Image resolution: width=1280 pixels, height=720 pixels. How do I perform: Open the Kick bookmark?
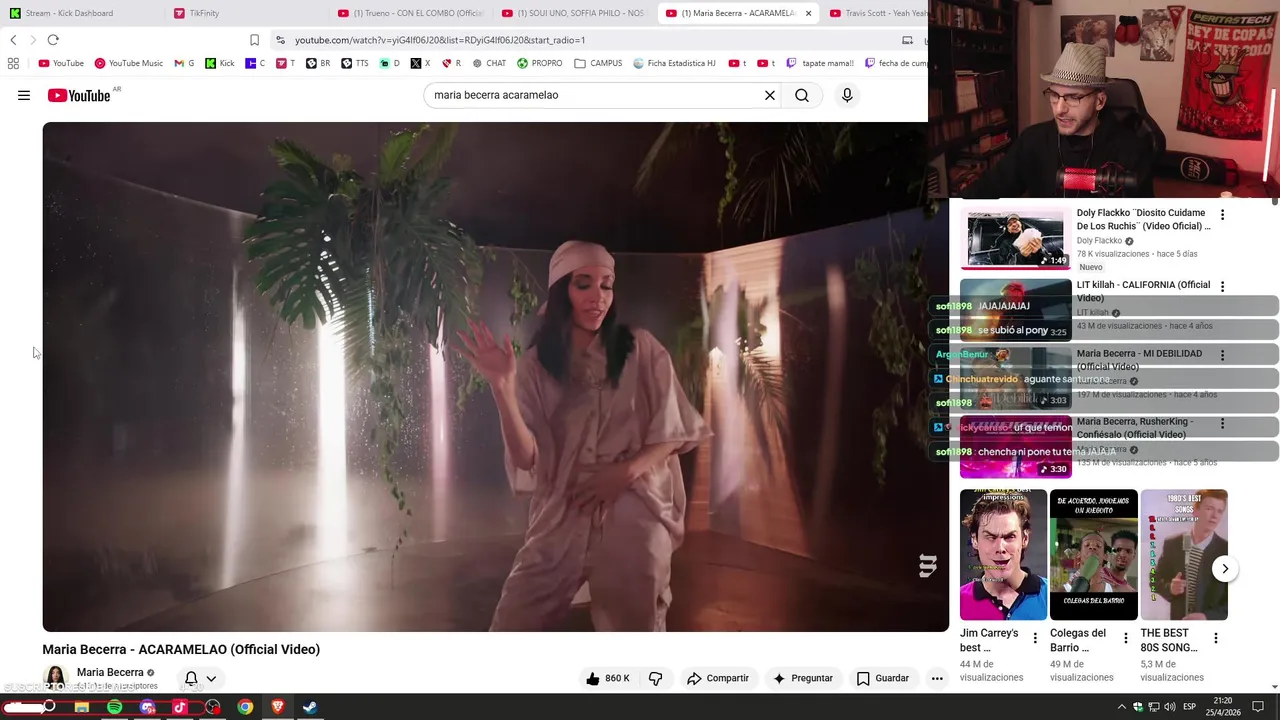[220, 63]
